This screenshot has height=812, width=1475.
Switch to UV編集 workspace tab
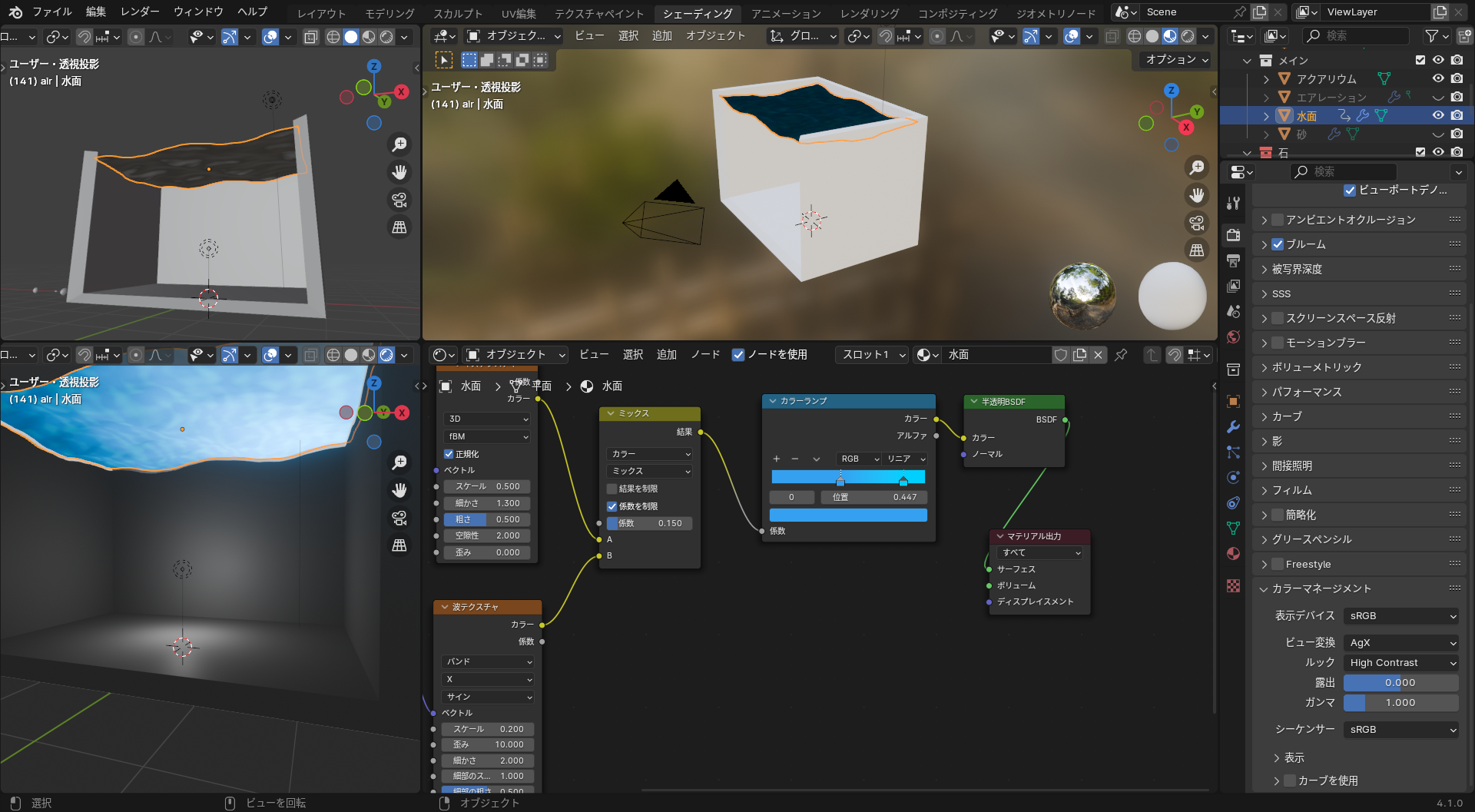[519, 13]
